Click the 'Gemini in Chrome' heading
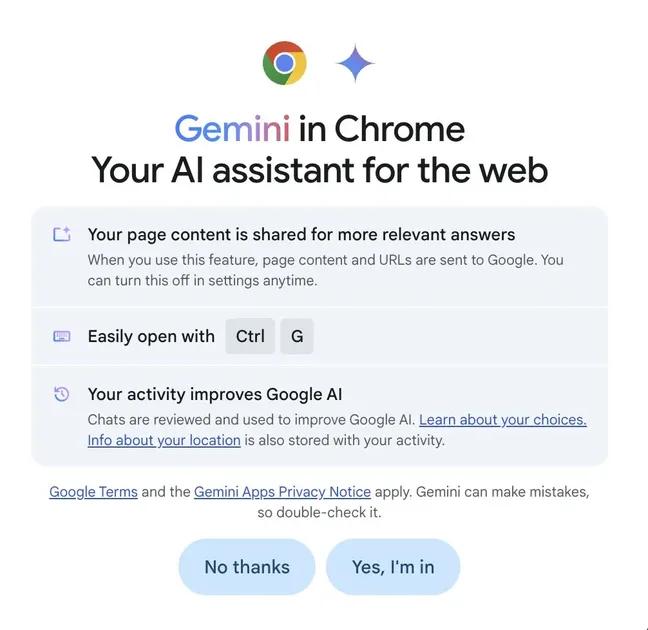648x630 pixels. click(x=320, y=129)
